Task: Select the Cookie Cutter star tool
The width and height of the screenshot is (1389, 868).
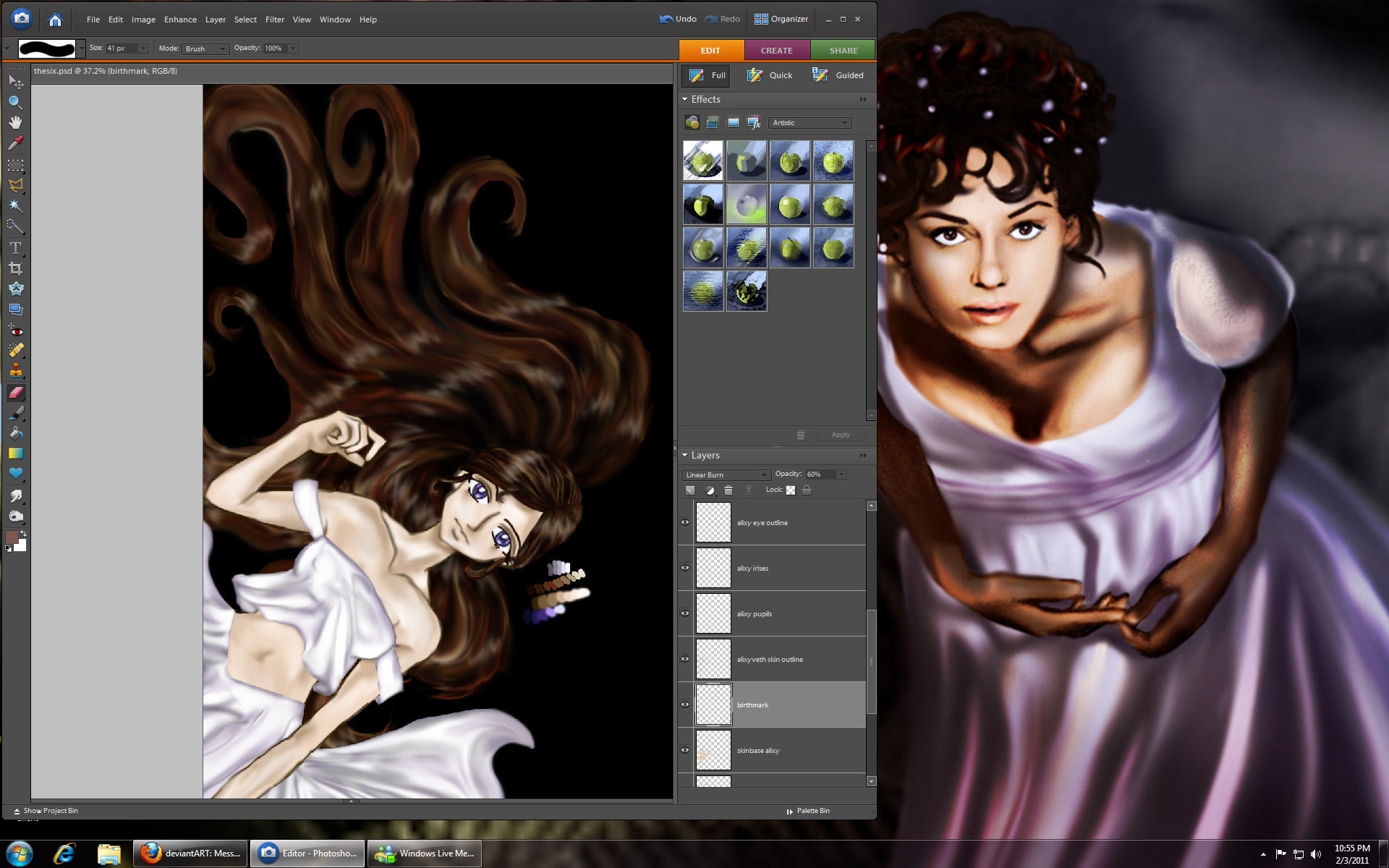Action: 16,289
